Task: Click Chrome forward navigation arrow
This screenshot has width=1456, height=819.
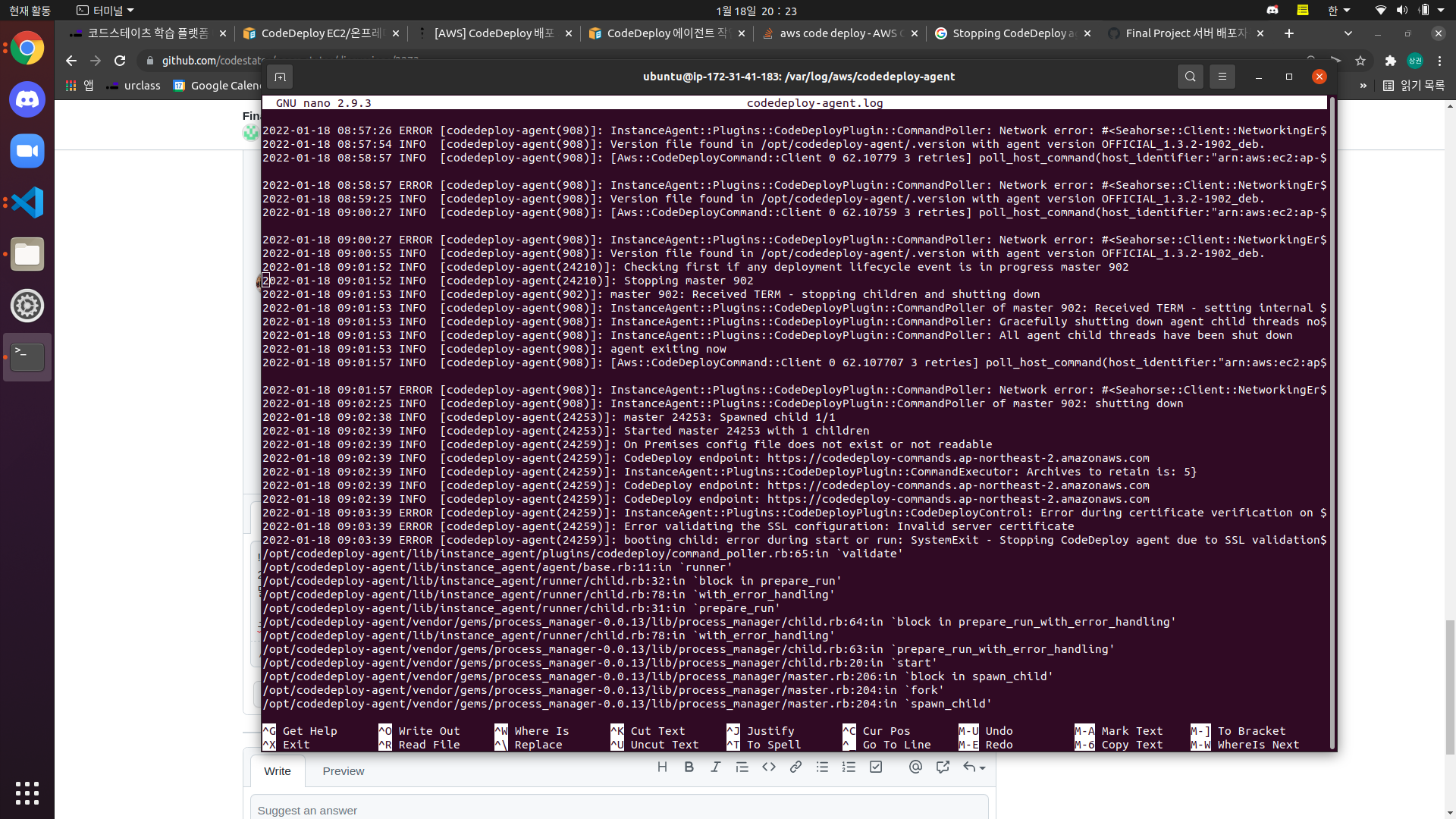Action: tap(96, 61)
